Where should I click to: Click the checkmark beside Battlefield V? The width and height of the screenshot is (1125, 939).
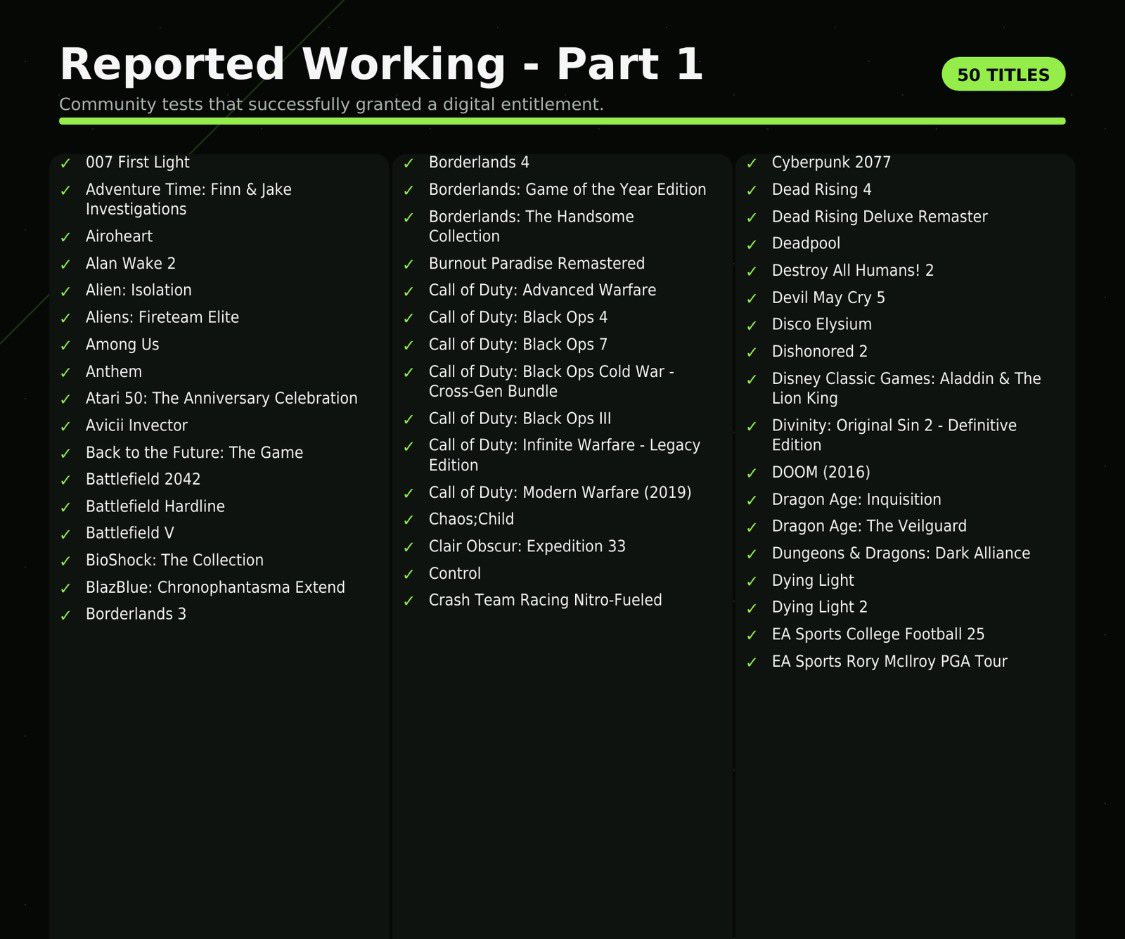tap(65, 534)
